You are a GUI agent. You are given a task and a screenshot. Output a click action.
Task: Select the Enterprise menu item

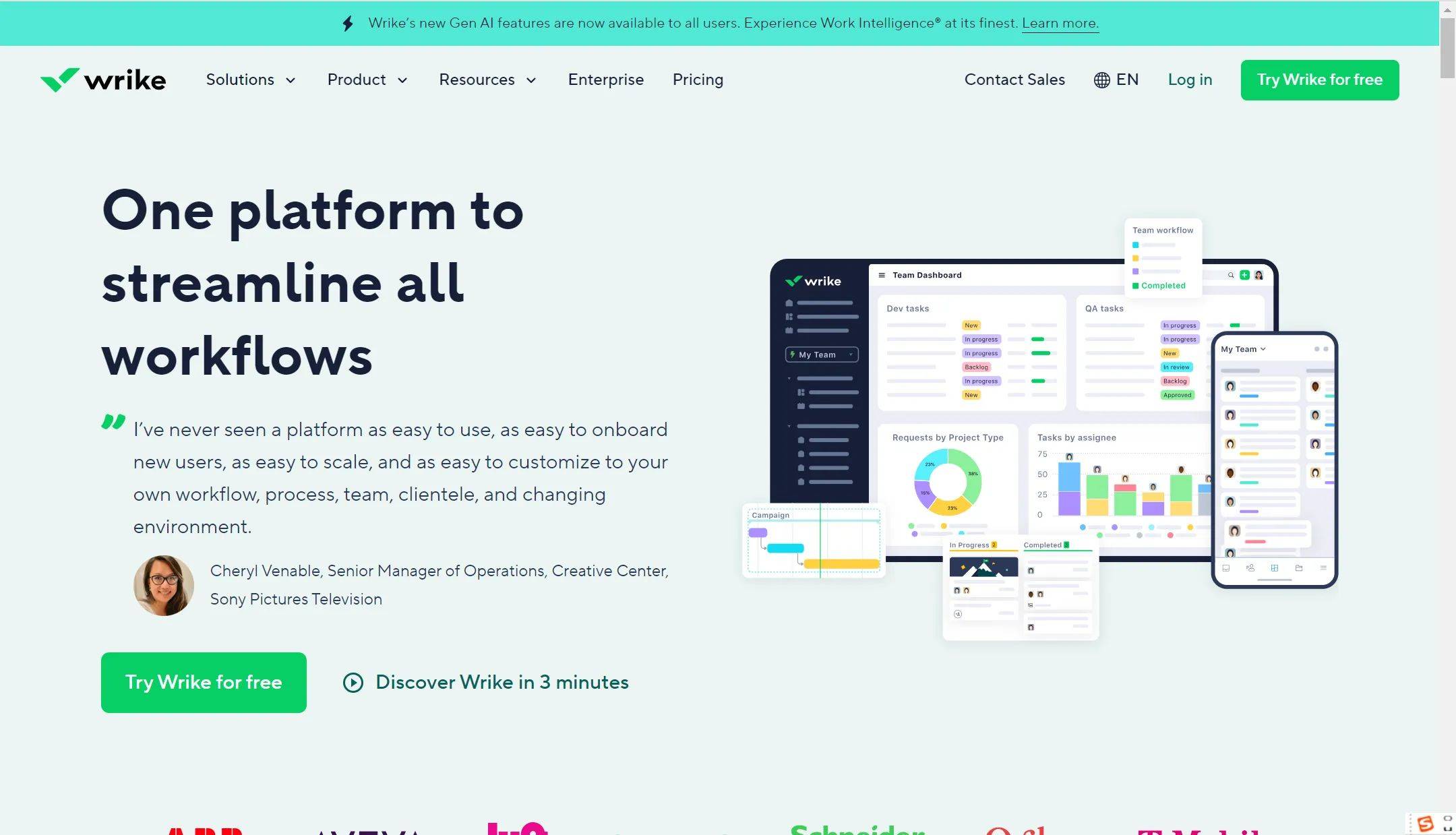pyautogui.click(x=605, y=80)
